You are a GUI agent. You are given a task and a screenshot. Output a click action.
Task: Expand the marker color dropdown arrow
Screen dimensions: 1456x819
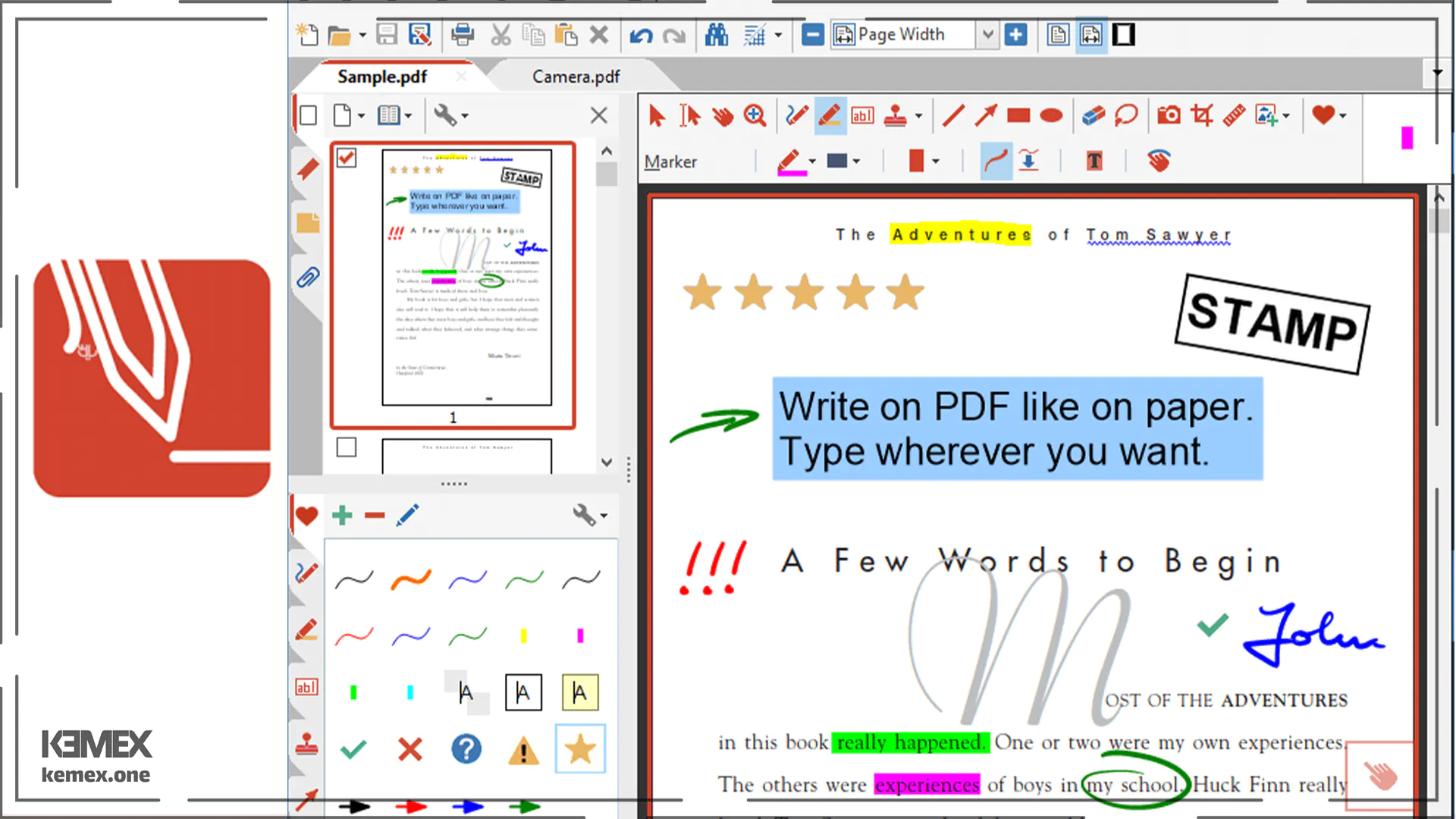tap(812, 162)
